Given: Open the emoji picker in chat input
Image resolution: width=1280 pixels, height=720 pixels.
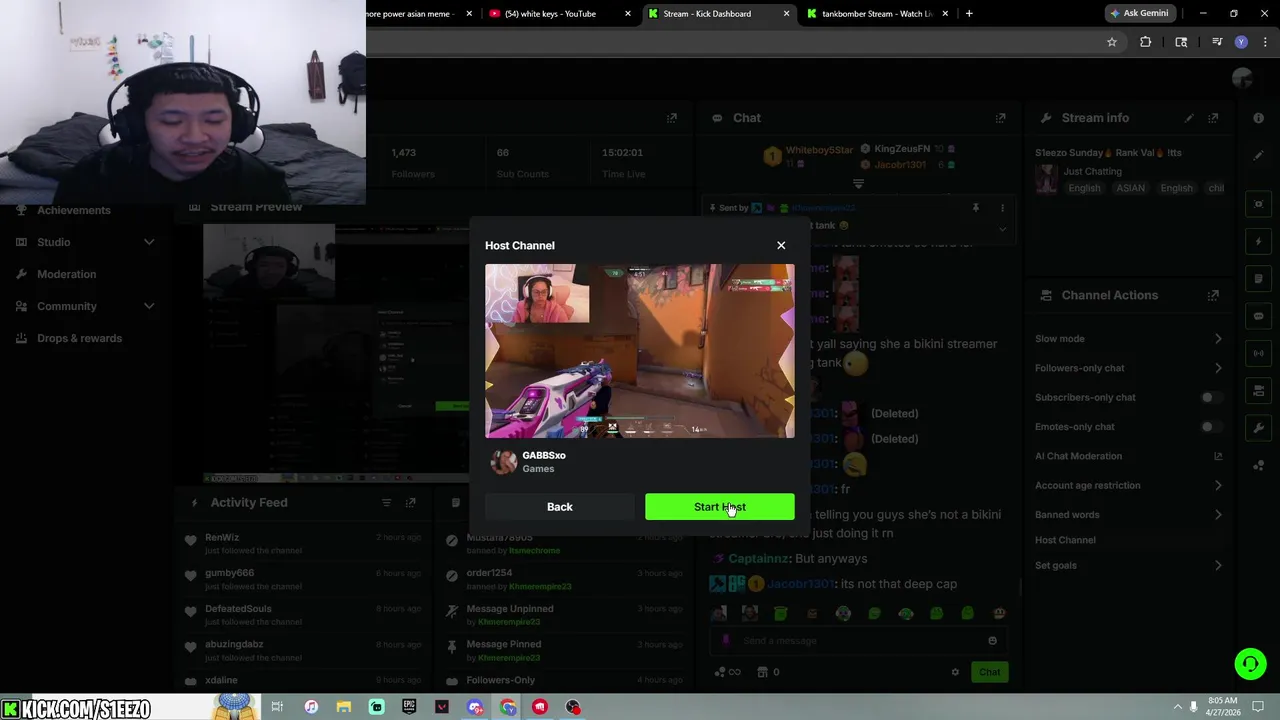Looking at the screenshot, I should 992,641.
